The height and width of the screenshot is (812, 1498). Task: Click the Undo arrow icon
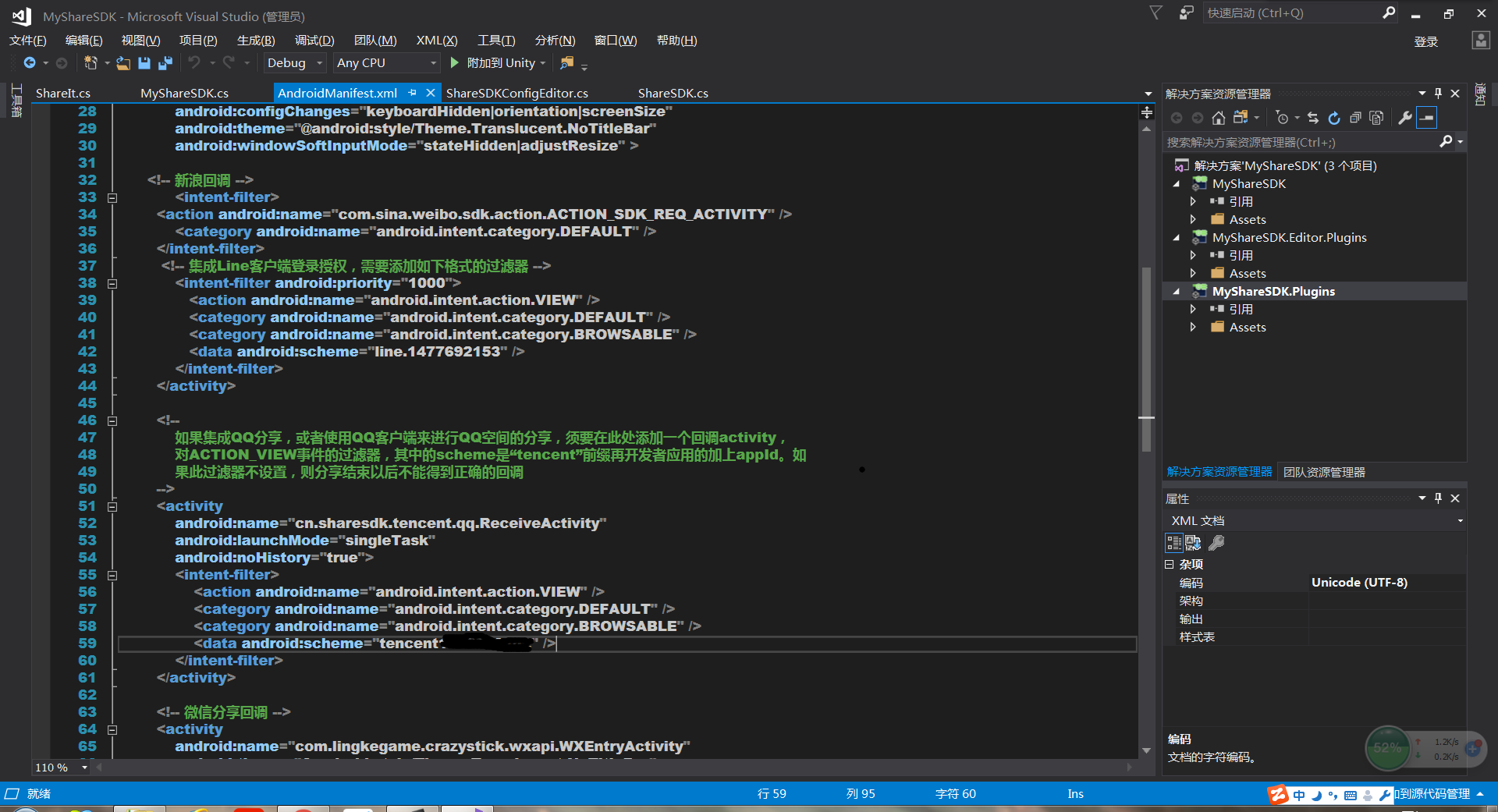tap(194, 62)
